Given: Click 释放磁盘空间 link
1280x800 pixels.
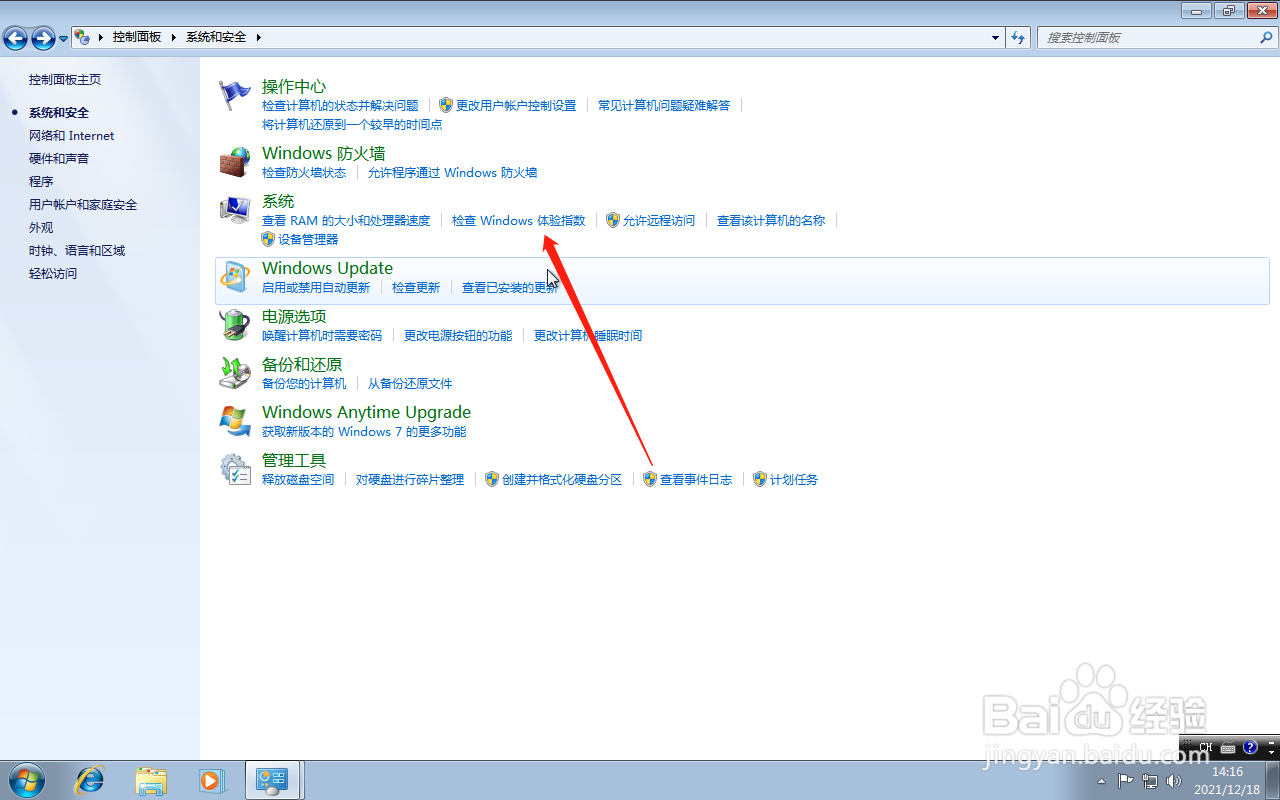Looking at the screenshot, I should (298, 479).
